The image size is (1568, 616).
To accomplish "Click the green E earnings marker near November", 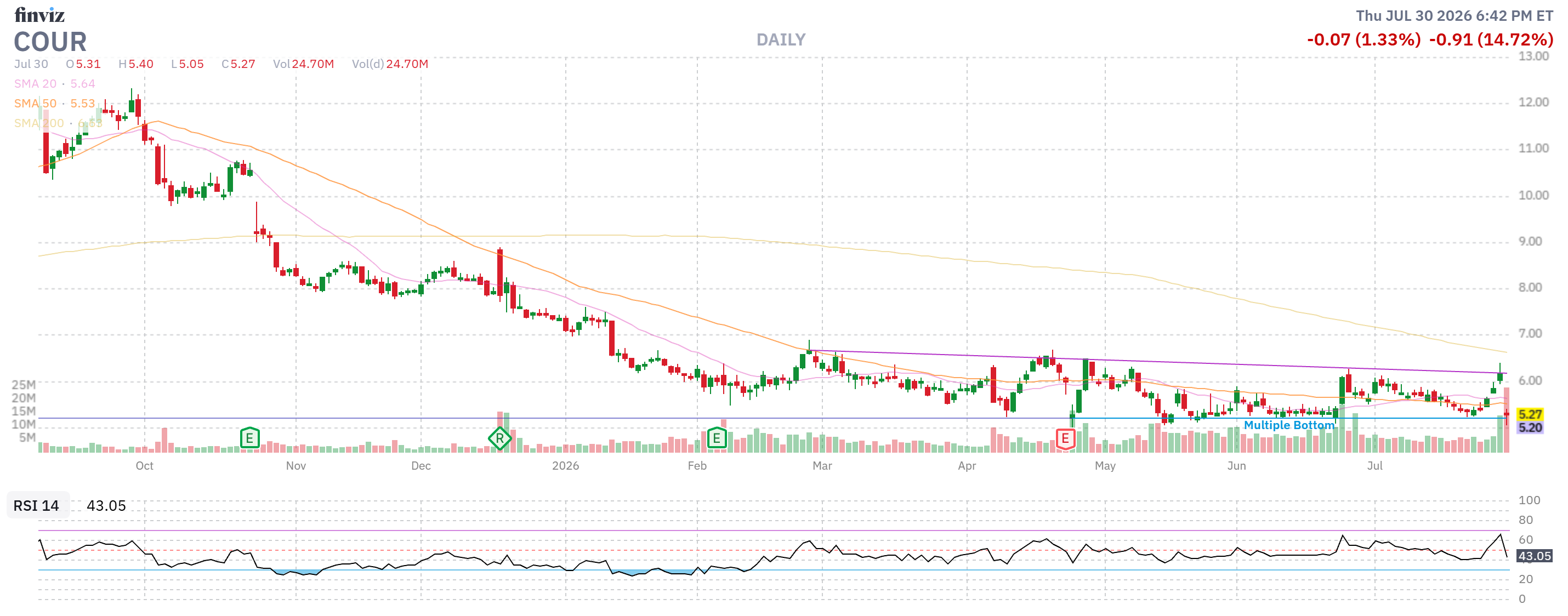I will pos(249,438).
